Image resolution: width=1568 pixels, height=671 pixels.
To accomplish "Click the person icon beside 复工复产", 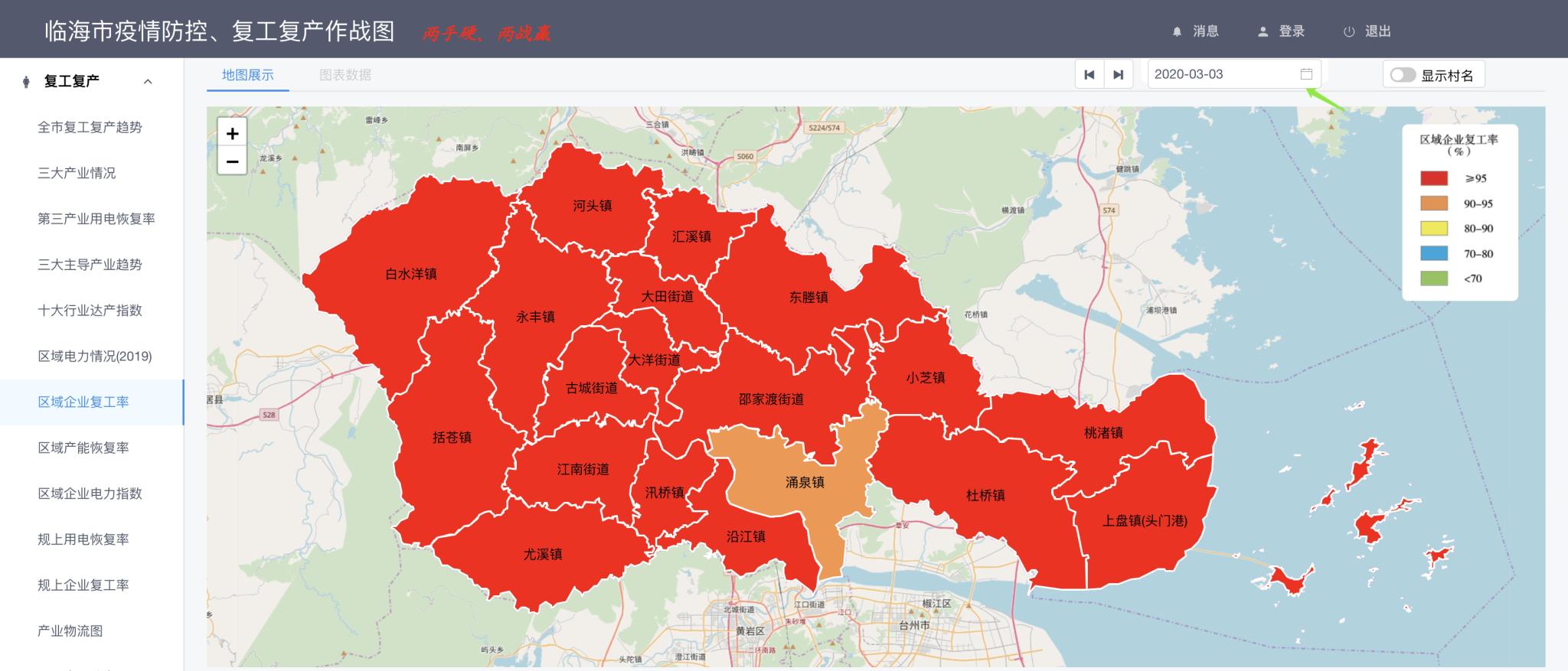I will 27,81.
